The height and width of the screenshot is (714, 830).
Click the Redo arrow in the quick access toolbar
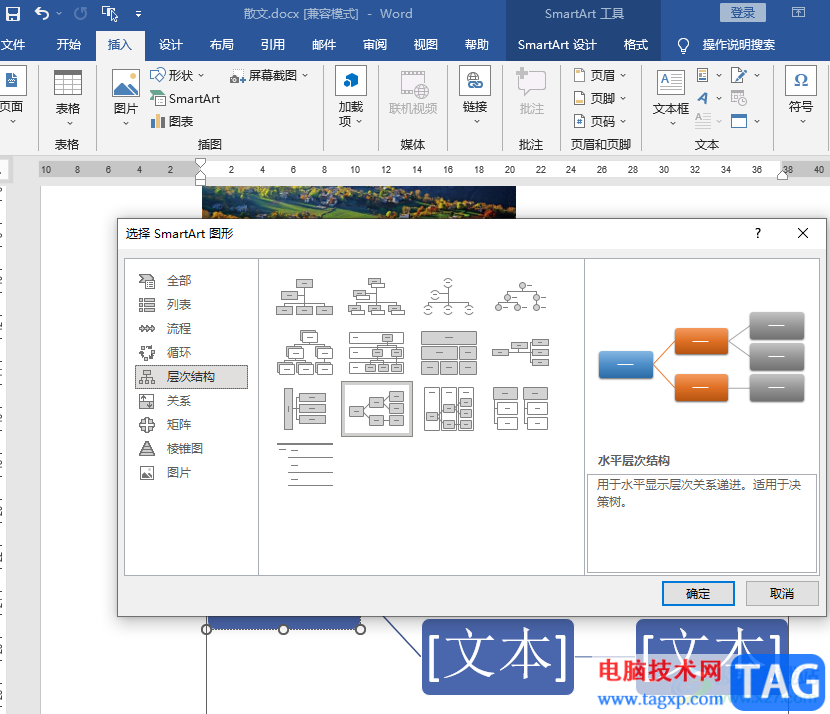[80, 13]
